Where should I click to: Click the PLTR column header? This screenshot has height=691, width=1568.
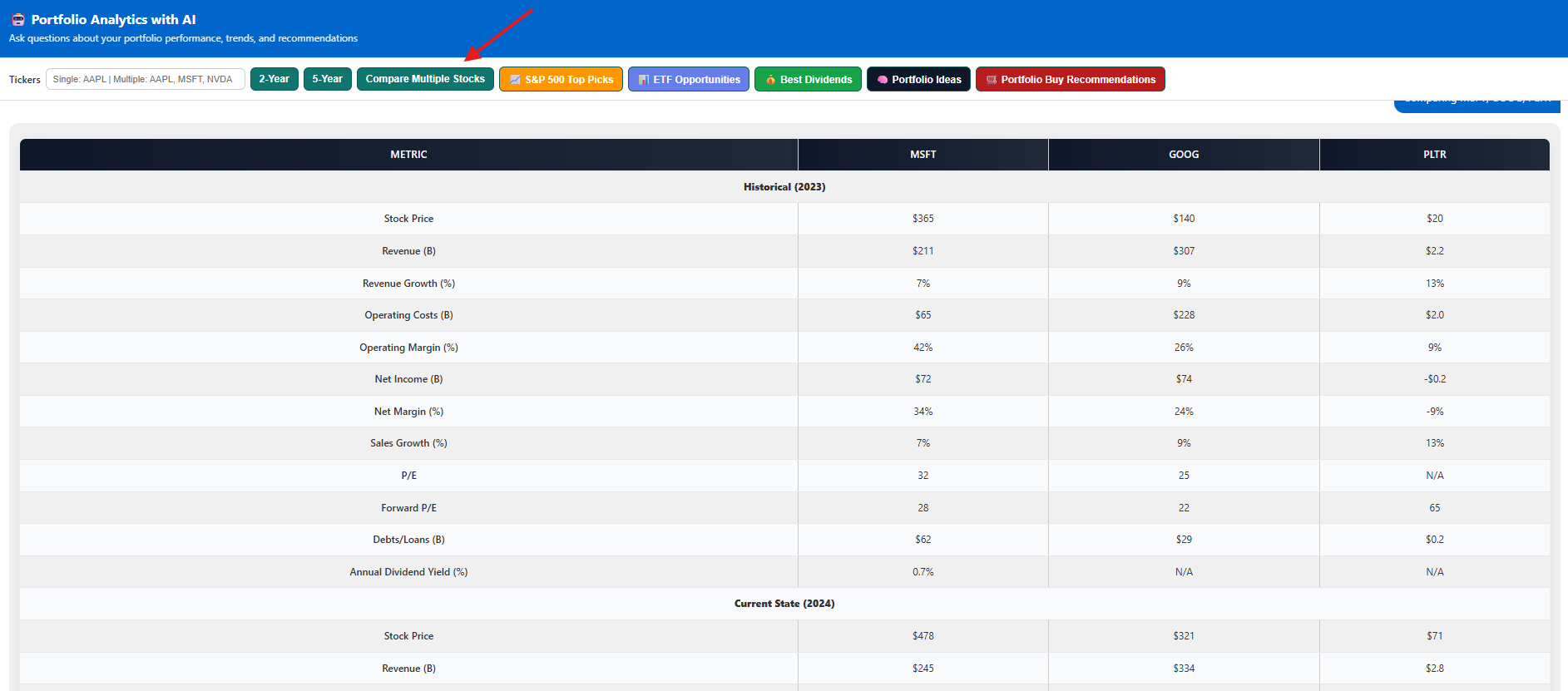point(1435,155)
